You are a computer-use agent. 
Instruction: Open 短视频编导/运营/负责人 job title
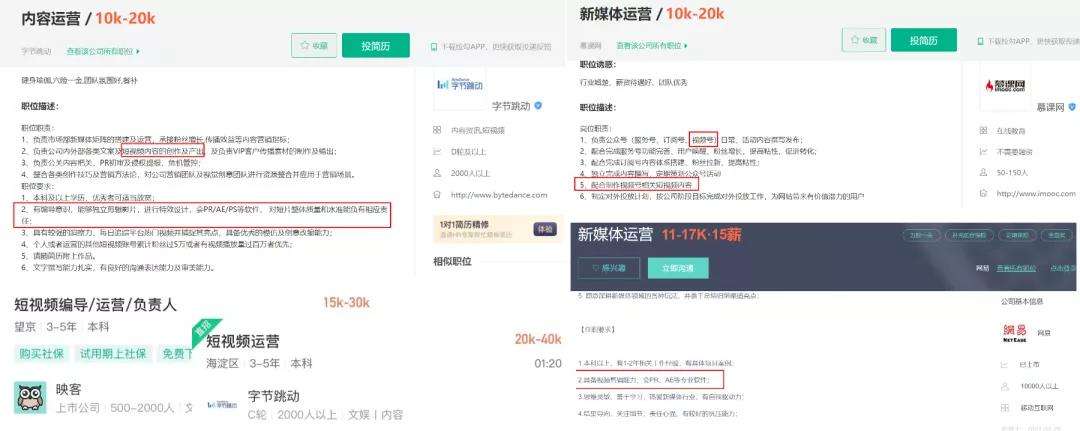point(96,304)
